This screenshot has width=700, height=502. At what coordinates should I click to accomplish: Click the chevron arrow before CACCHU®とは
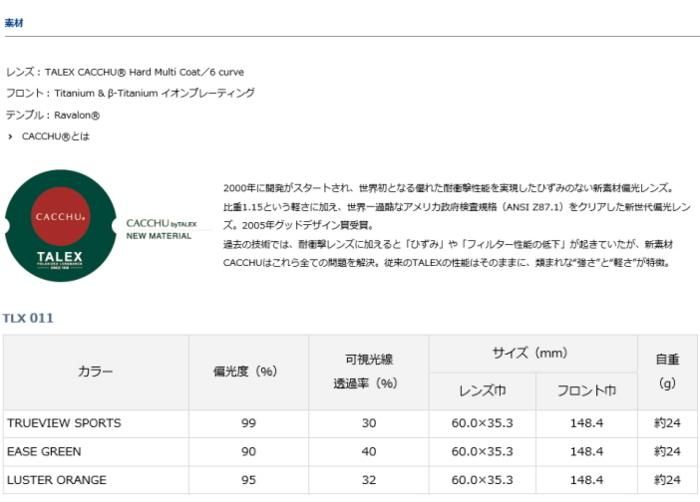point(11,136)
